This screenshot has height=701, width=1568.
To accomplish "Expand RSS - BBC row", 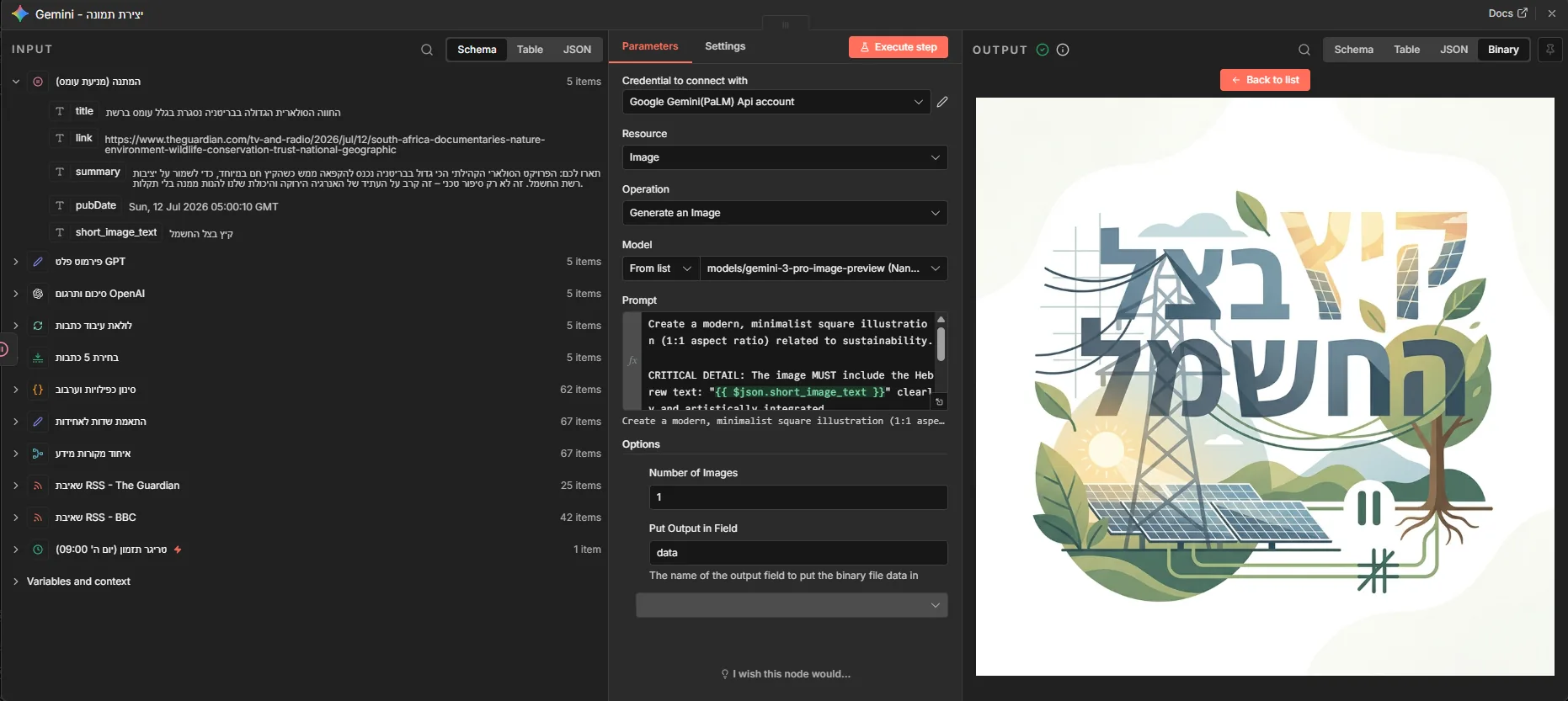I will point(16,518).
